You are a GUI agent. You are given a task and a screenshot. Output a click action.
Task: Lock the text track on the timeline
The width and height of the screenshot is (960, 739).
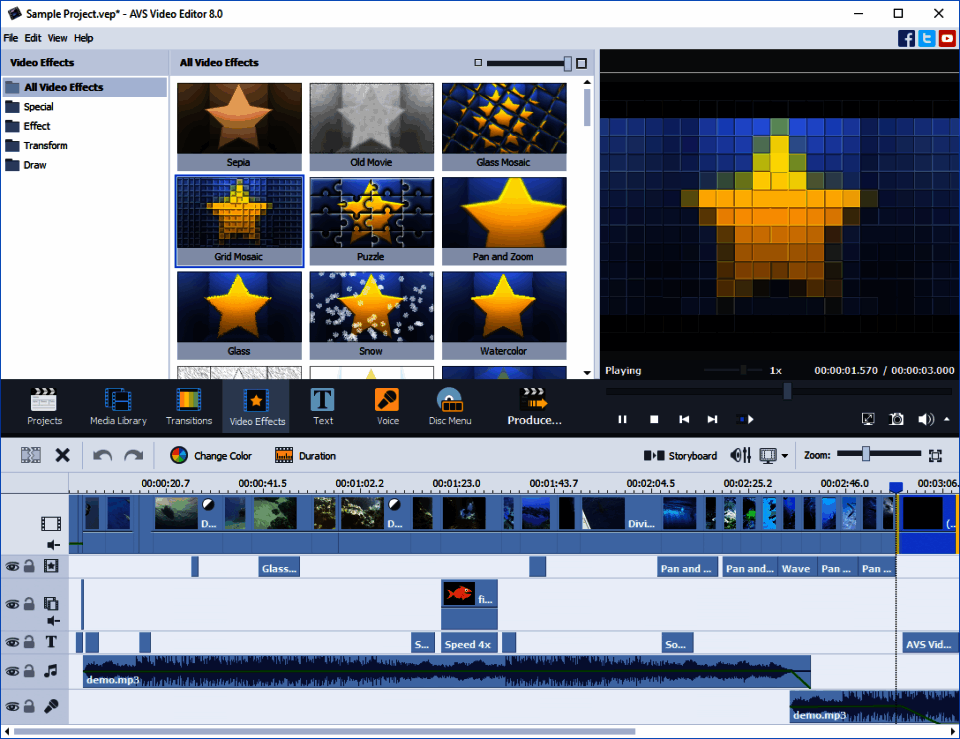tap(30, 643)
